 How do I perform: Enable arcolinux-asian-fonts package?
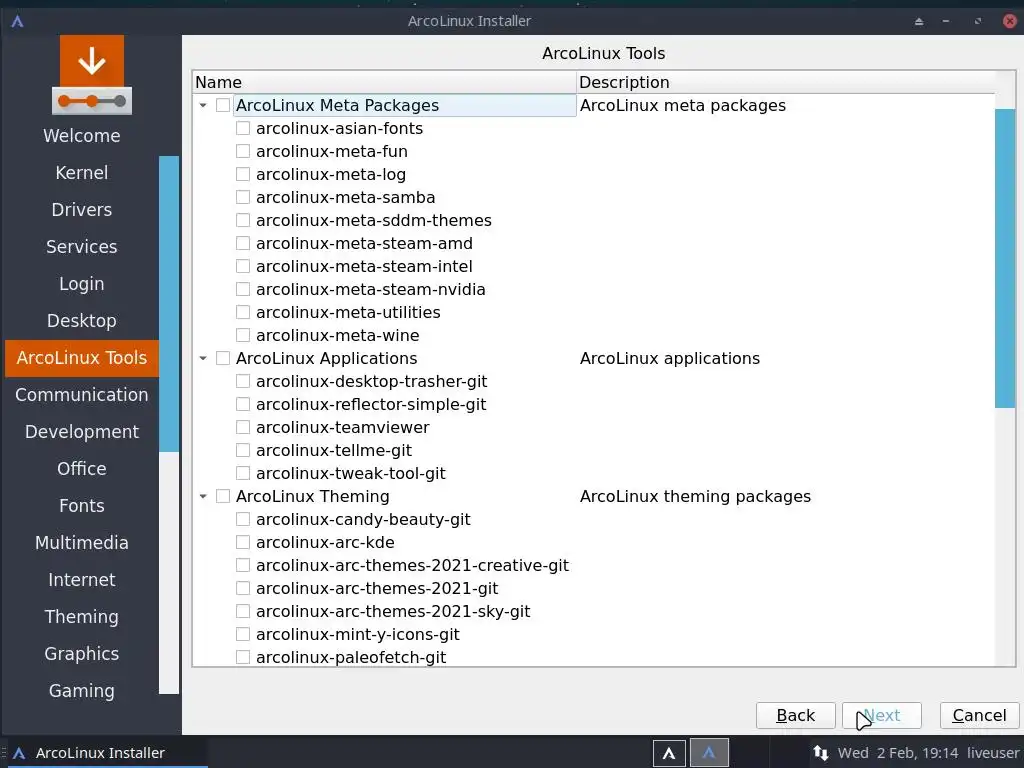[x=243, y=128]
